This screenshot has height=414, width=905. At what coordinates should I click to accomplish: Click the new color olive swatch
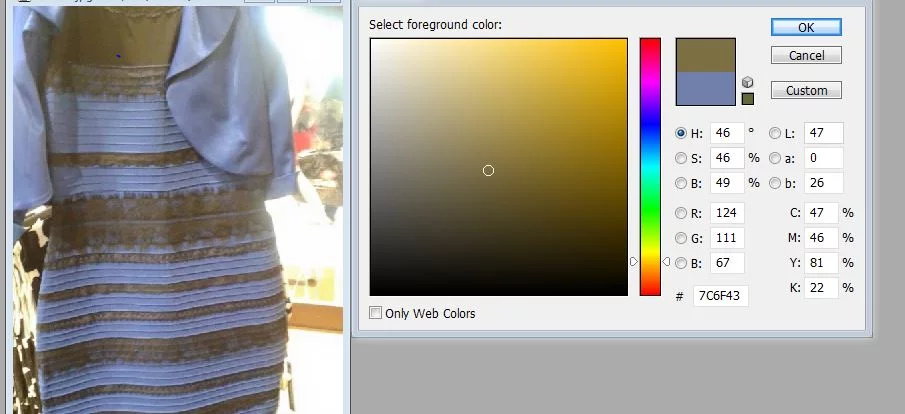click(x=705, y=55)
